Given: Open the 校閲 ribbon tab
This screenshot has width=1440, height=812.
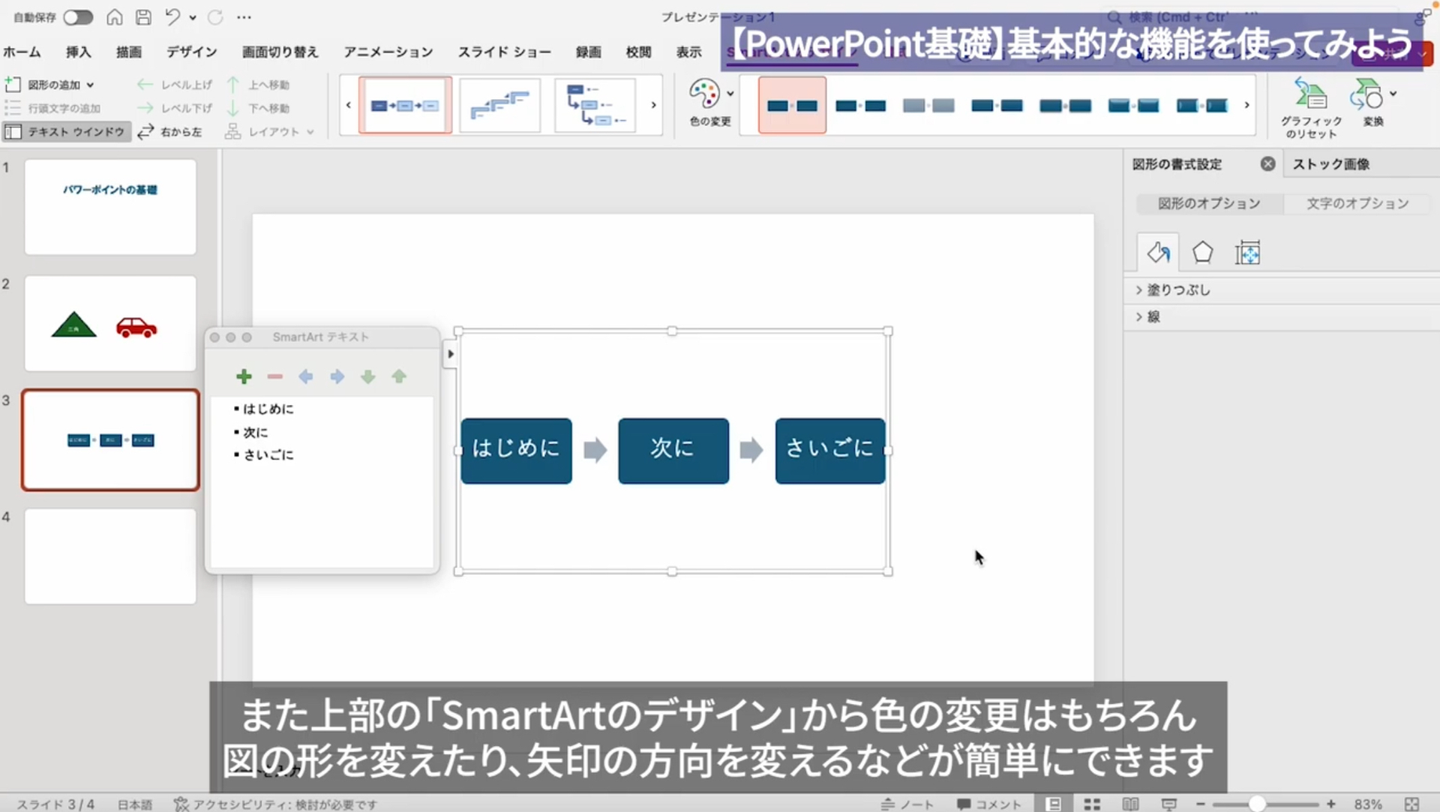Looking at the screenshot, I should tap(638, 52).
